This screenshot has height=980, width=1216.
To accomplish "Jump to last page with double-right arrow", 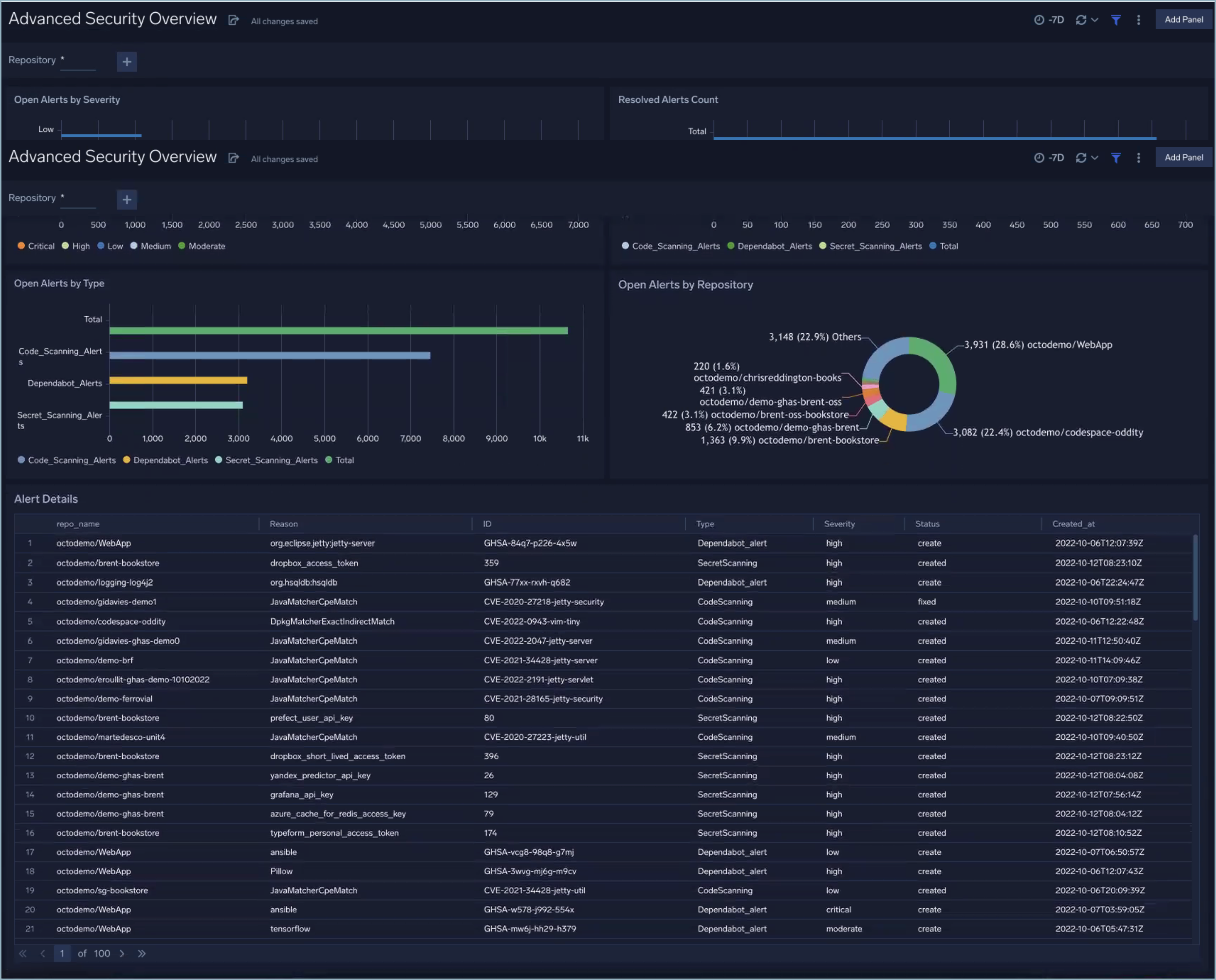I will pyautogui.click(x=142, y=954).
